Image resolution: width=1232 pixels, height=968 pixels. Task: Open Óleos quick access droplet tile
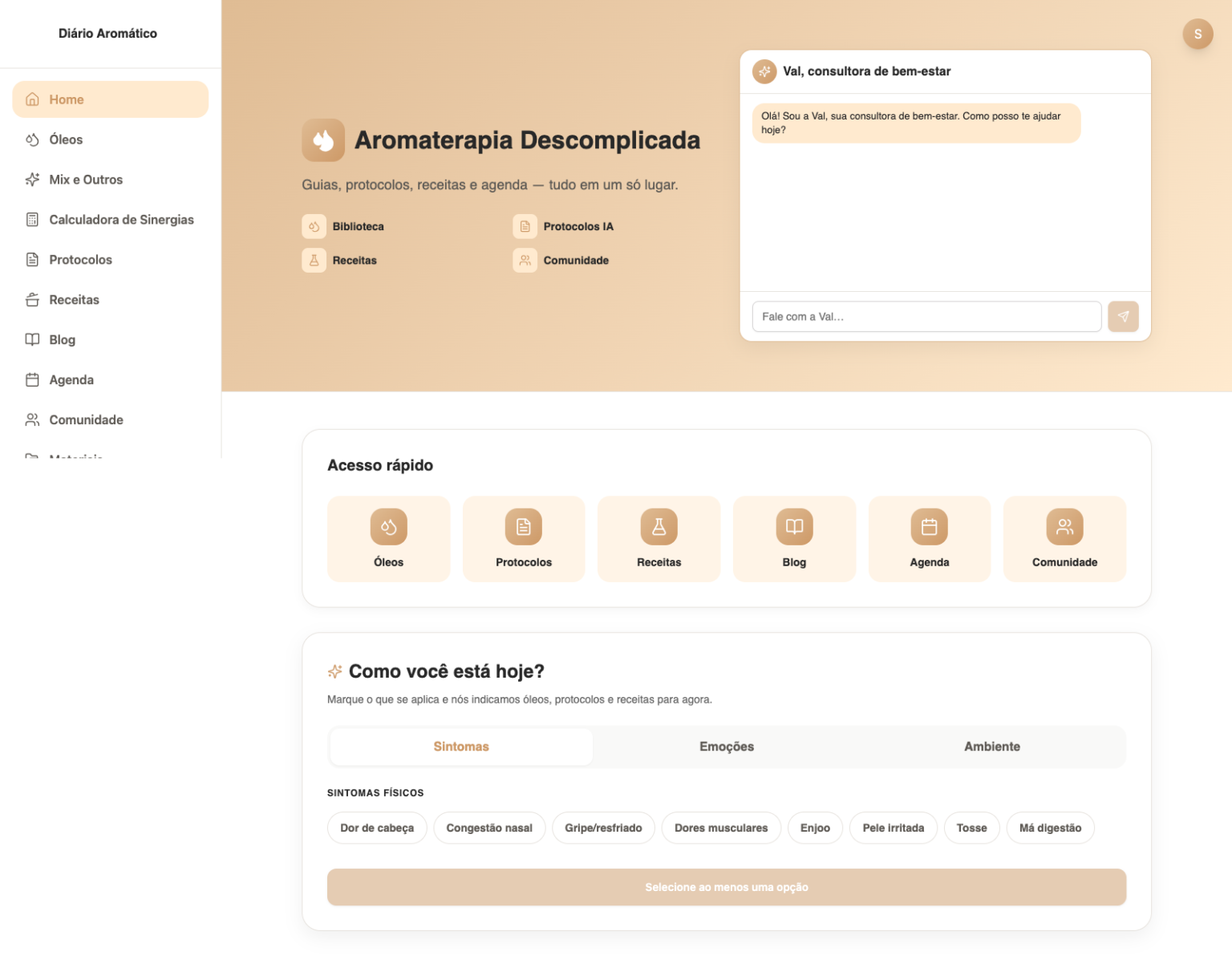click(x=388, y=538)
